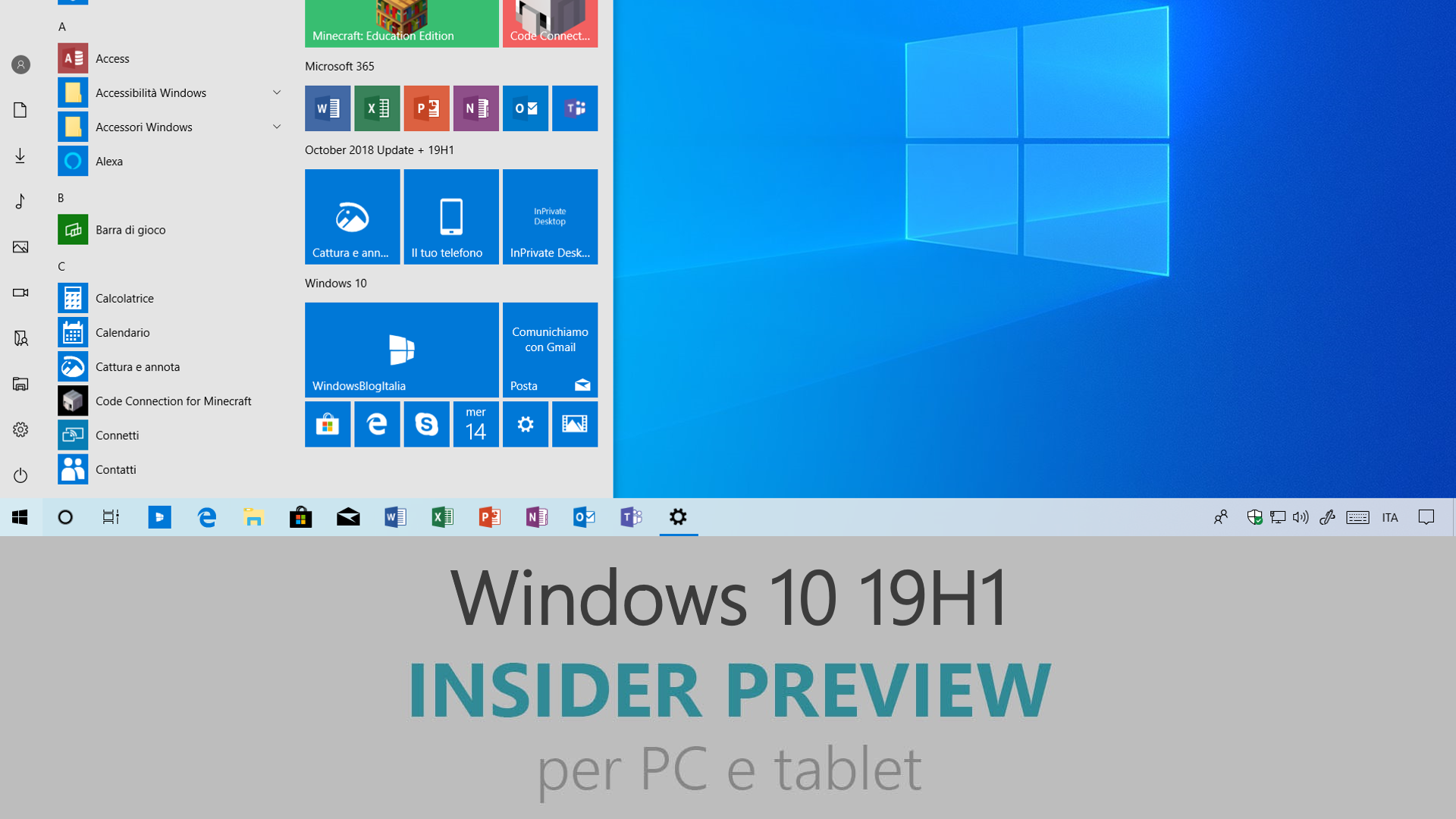Expand Accessori Windows submenu
The height and width of the screenshot is (819, 1456).
[x=278, y=126]
